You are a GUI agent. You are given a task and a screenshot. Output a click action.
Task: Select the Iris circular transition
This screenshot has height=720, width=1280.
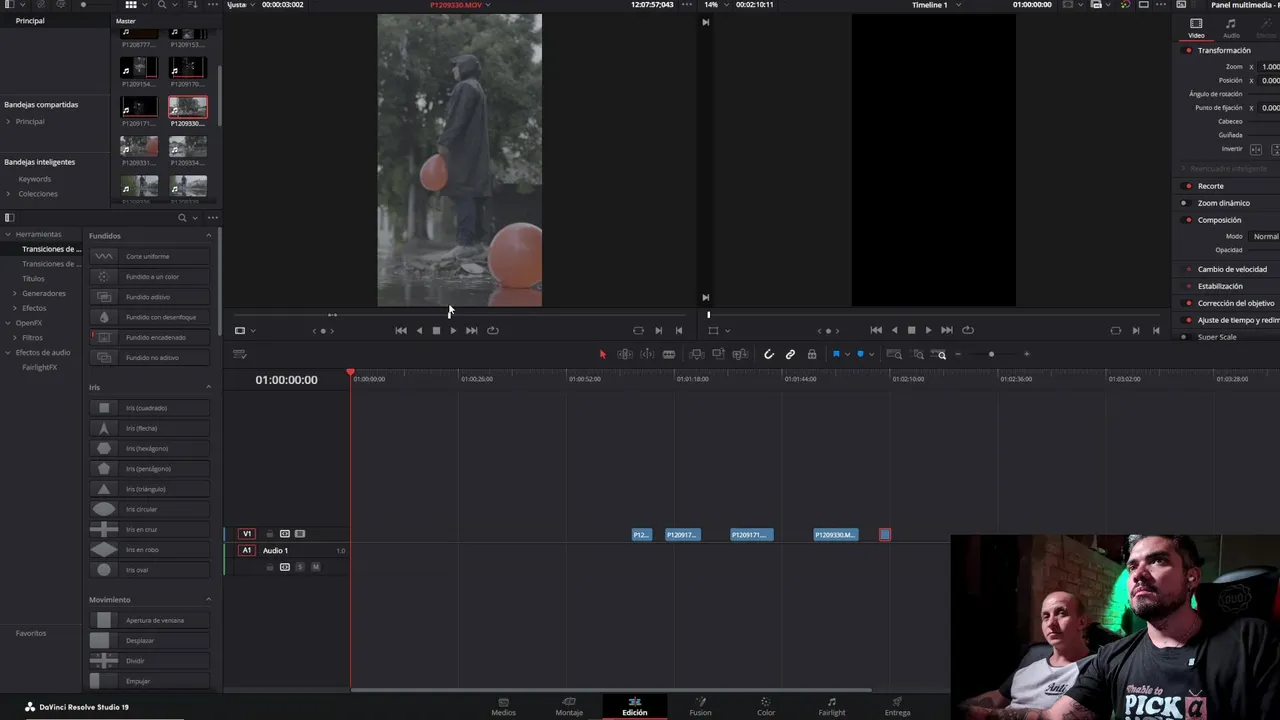(x=150, y=509)
